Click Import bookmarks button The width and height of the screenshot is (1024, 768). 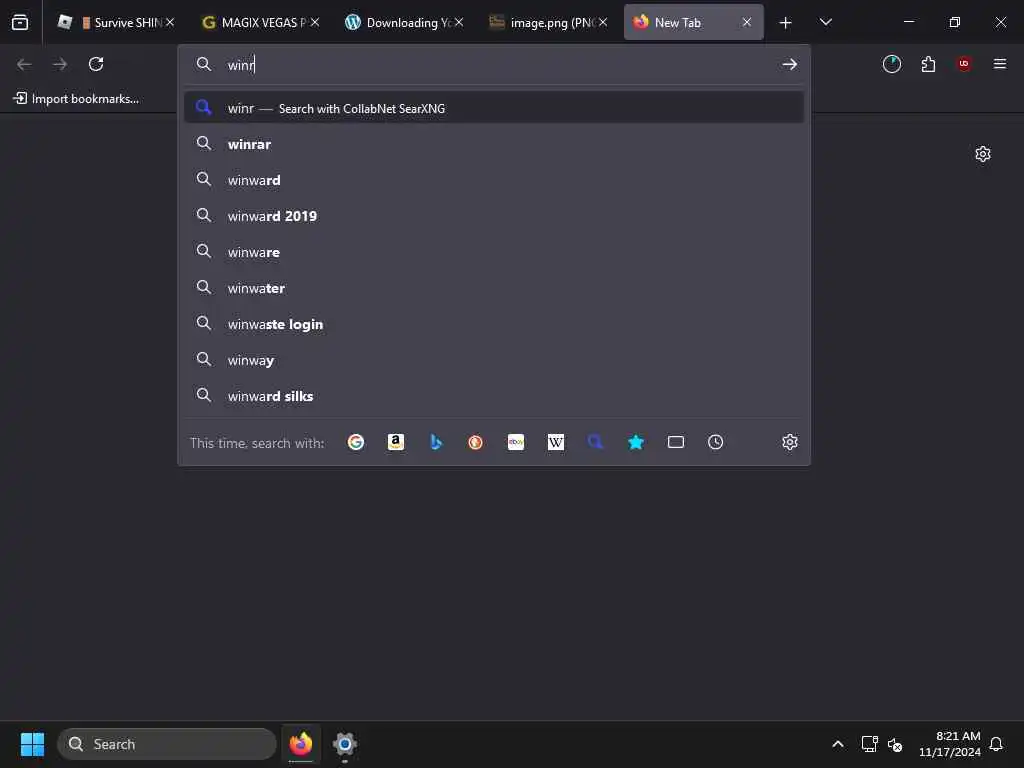(76, 99)
